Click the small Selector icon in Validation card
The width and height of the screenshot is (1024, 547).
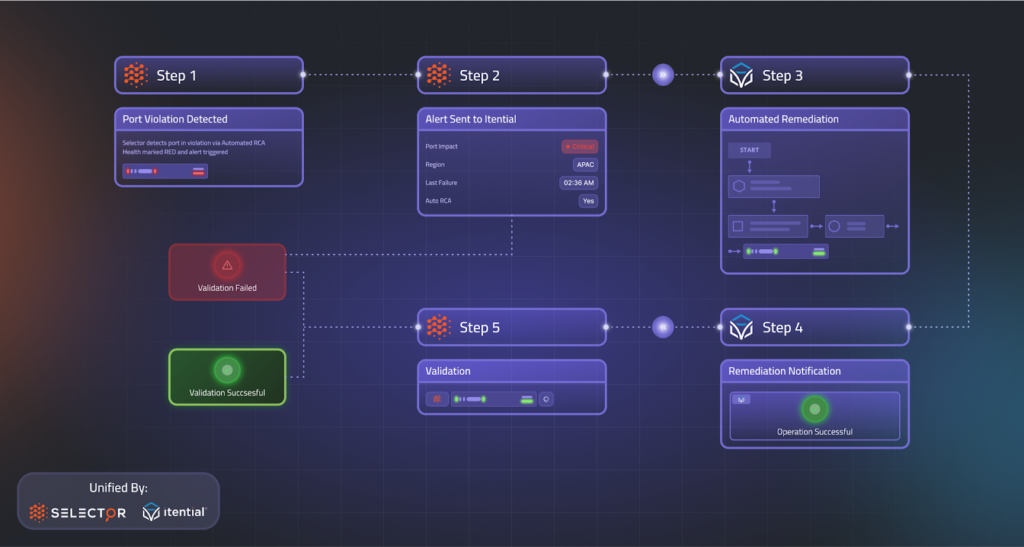click(x=437, y=399)
